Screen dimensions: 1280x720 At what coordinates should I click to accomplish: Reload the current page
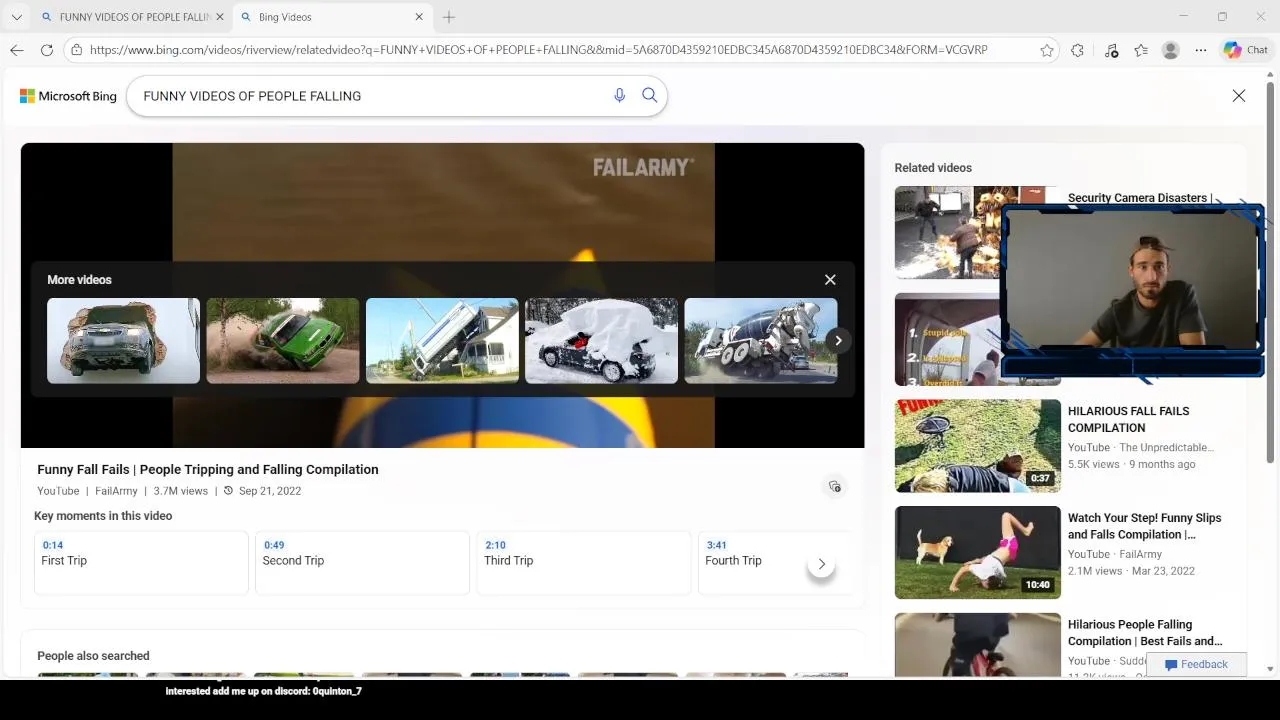pos(47,50)
